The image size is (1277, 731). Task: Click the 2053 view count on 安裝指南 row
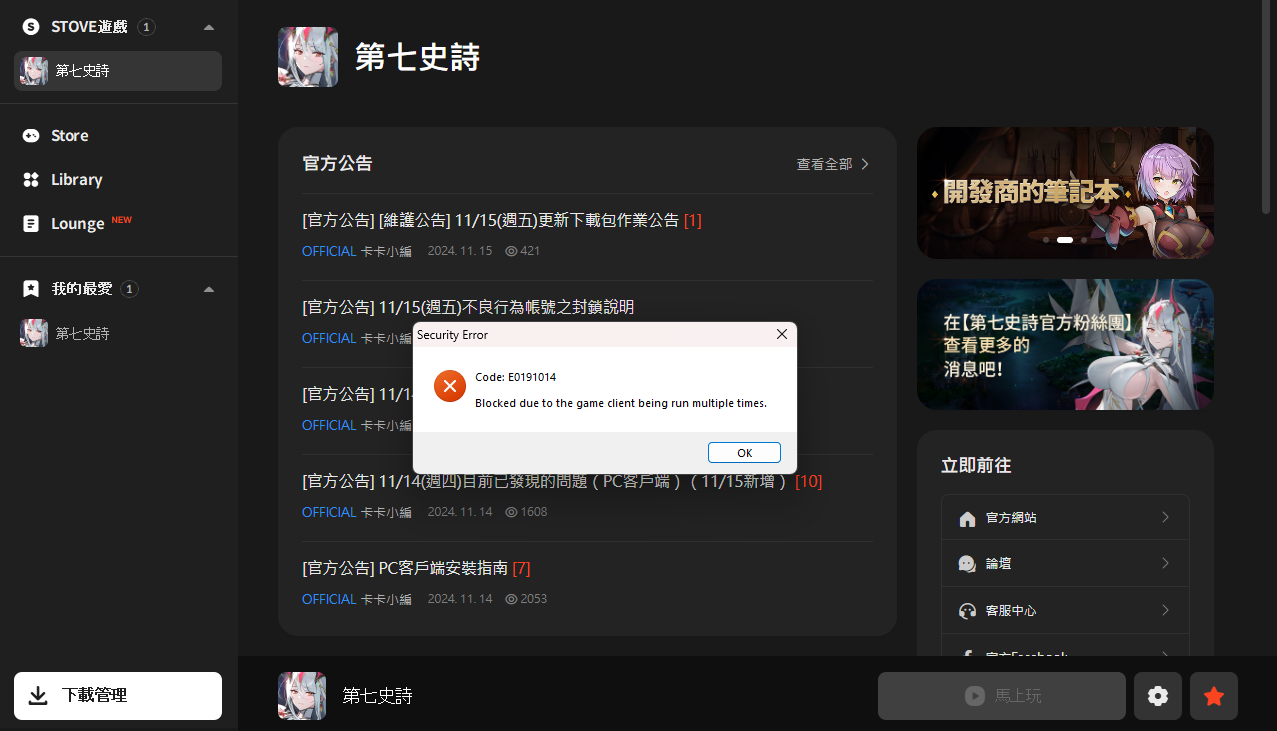pos(526,599)
